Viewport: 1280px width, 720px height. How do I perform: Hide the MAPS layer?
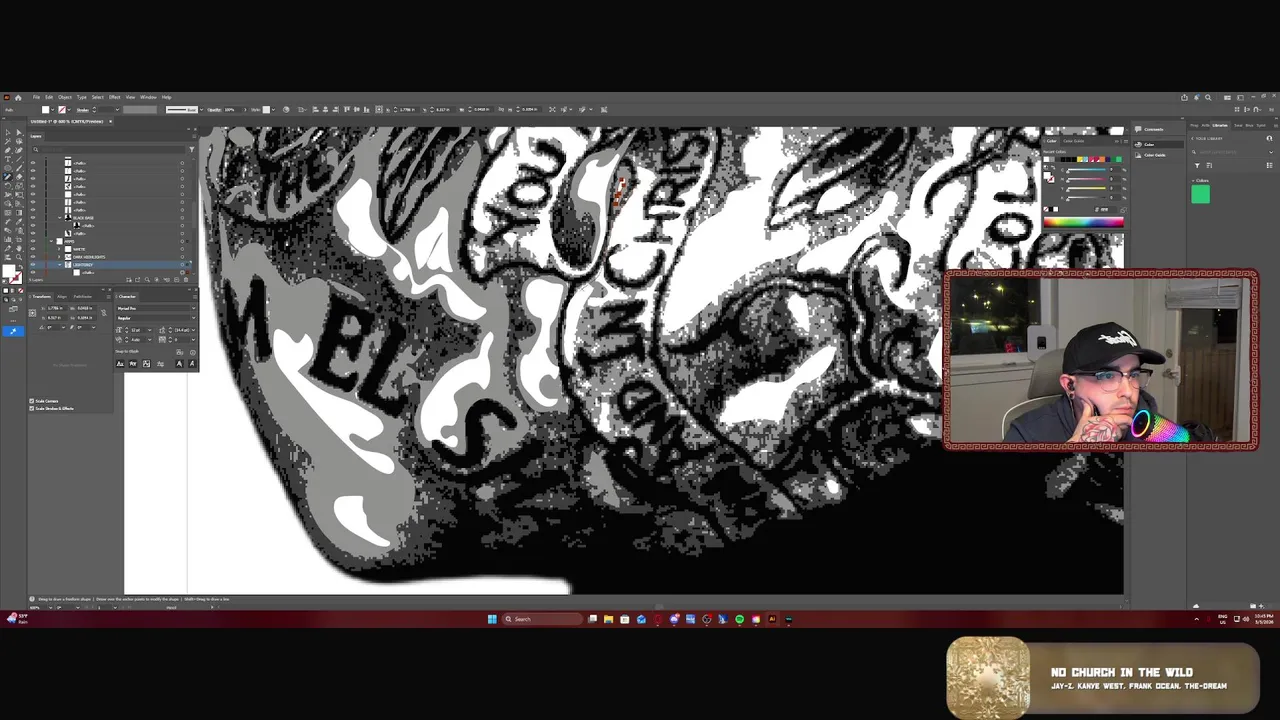click(33, 241)
